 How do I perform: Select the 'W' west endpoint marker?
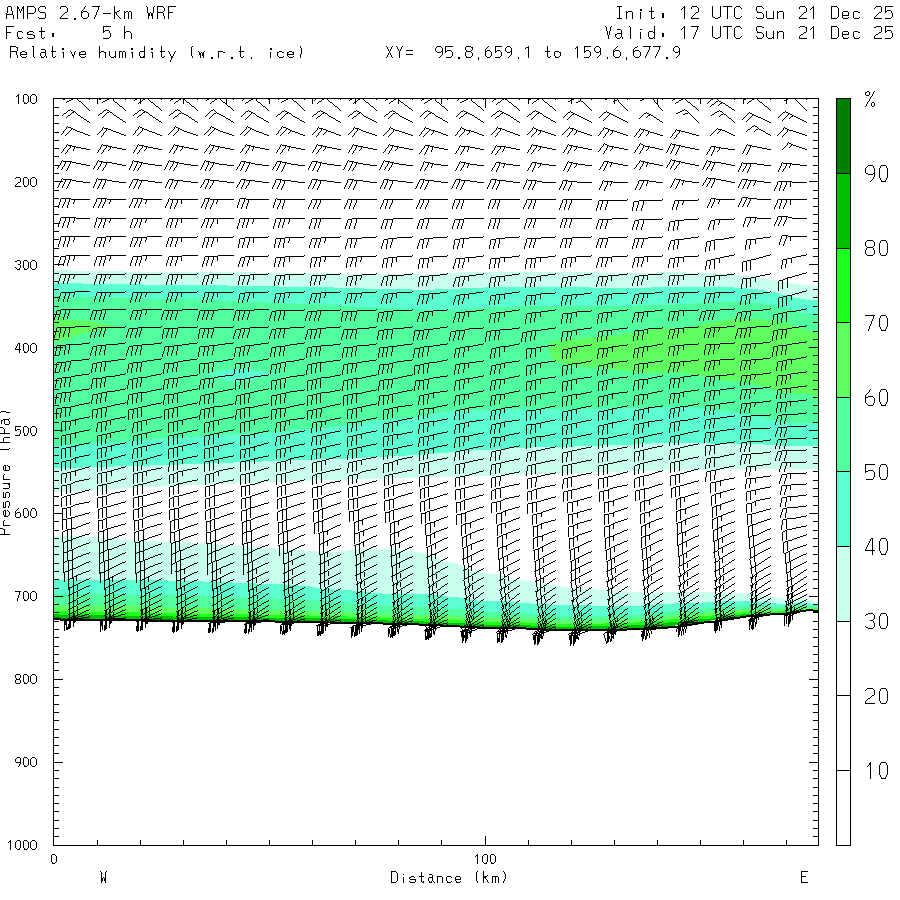coord(103,878)
